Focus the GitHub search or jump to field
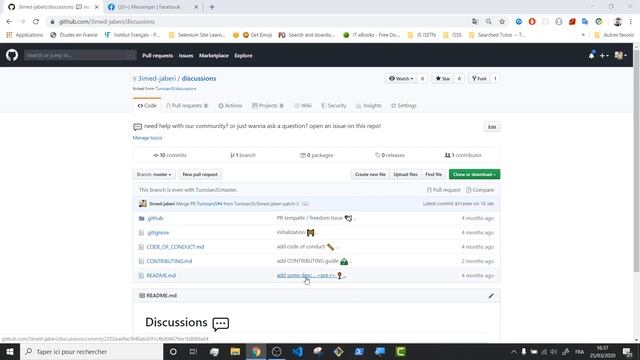The width and height of the screenshot is (640, 360). (80, 55)
